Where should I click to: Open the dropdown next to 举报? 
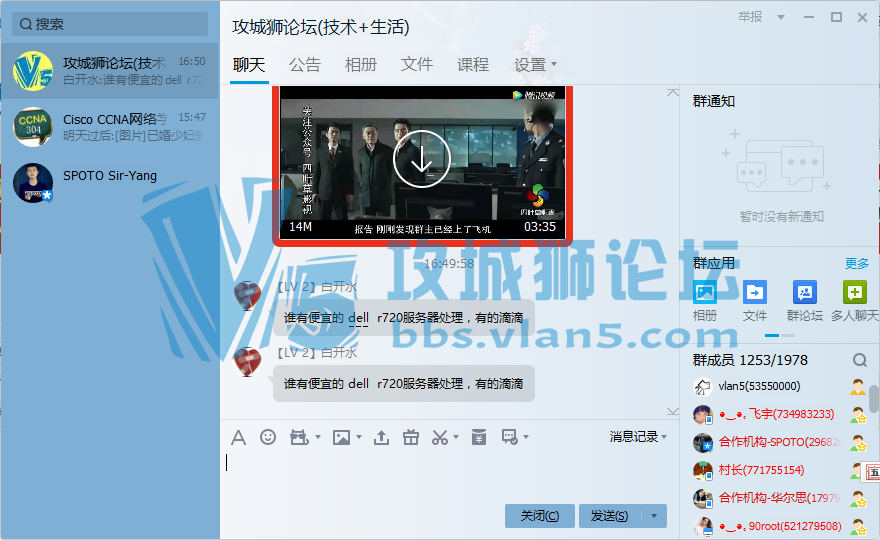pos(781,17)
